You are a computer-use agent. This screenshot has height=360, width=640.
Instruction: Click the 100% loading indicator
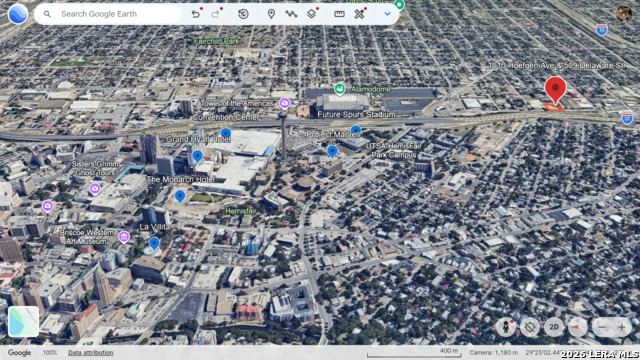coord(50,353)
